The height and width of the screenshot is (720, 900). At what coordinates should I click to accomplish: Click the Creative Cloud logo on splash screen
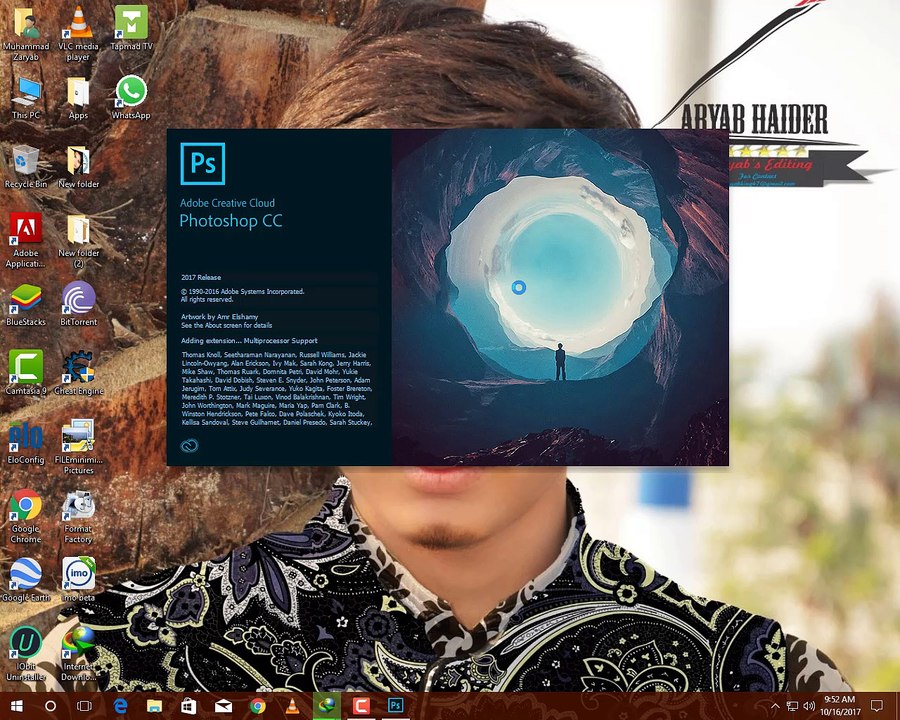(189, 446)
